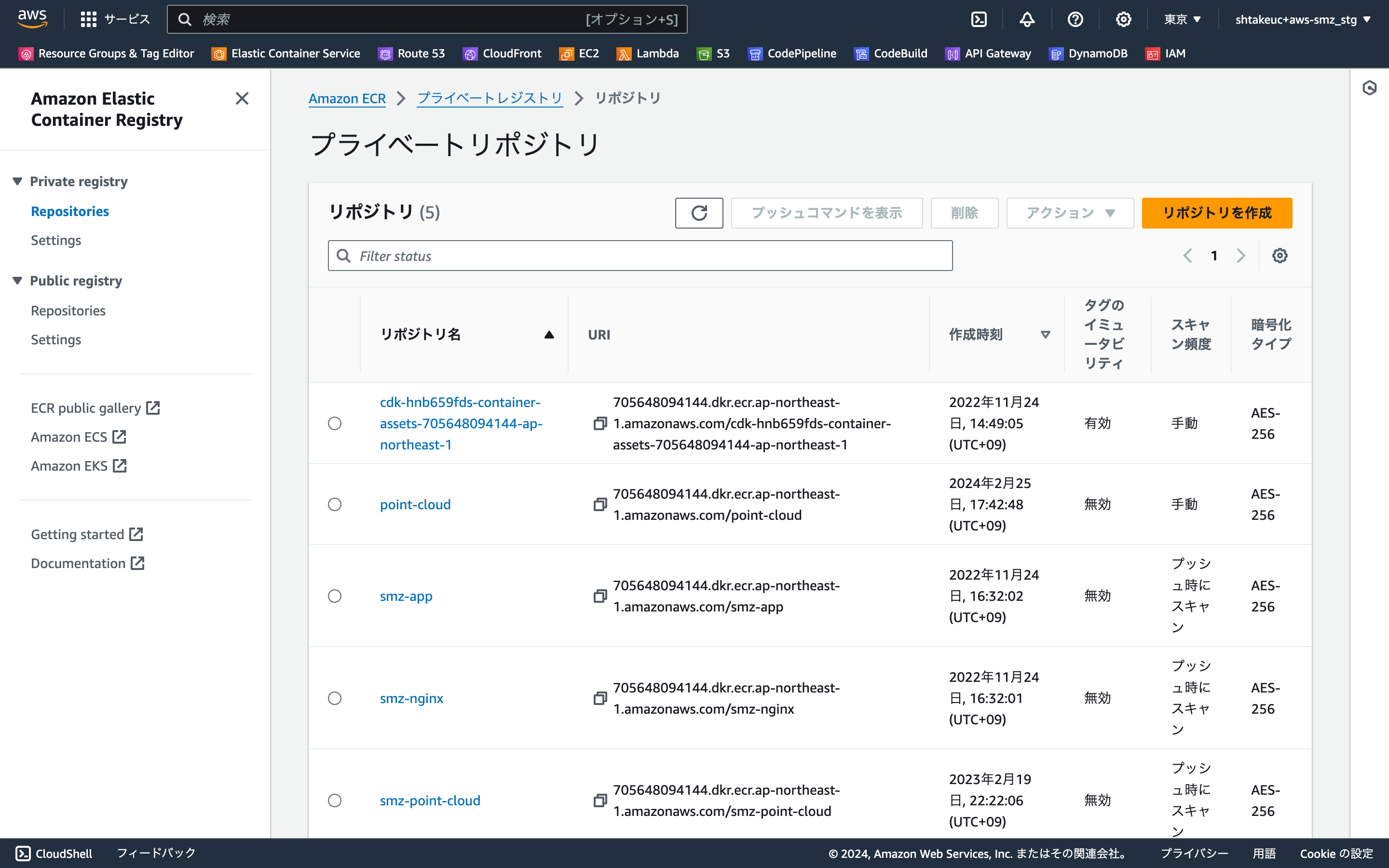This screenshot has width=1389, height=868.
Task: Select the point-cloud repository radio button
Action: pos(335,504)
